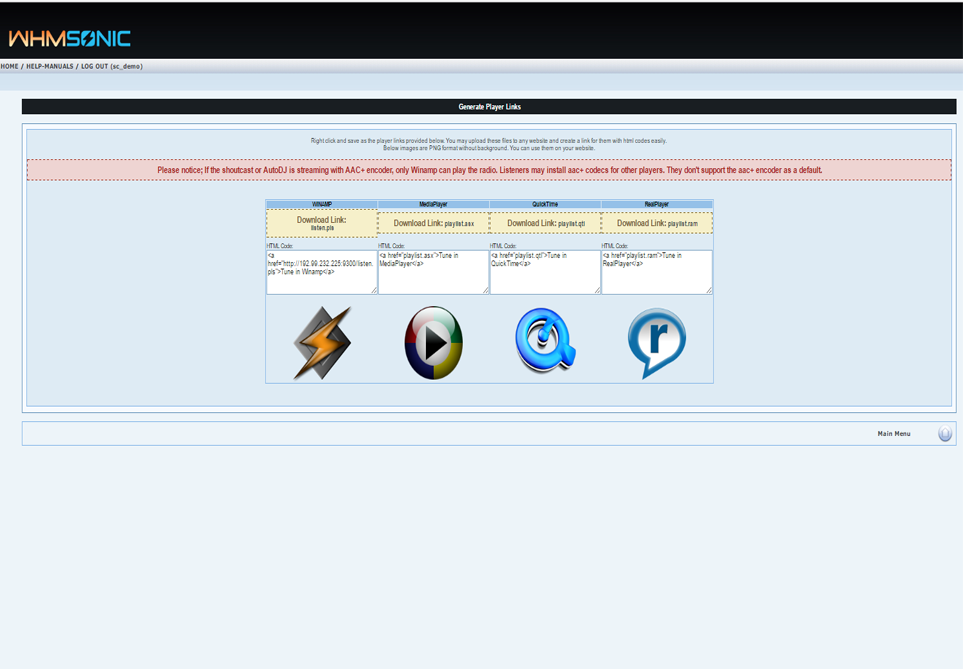
Task: Open HELP-MANUALS link
Action: (x=50, y=66)
